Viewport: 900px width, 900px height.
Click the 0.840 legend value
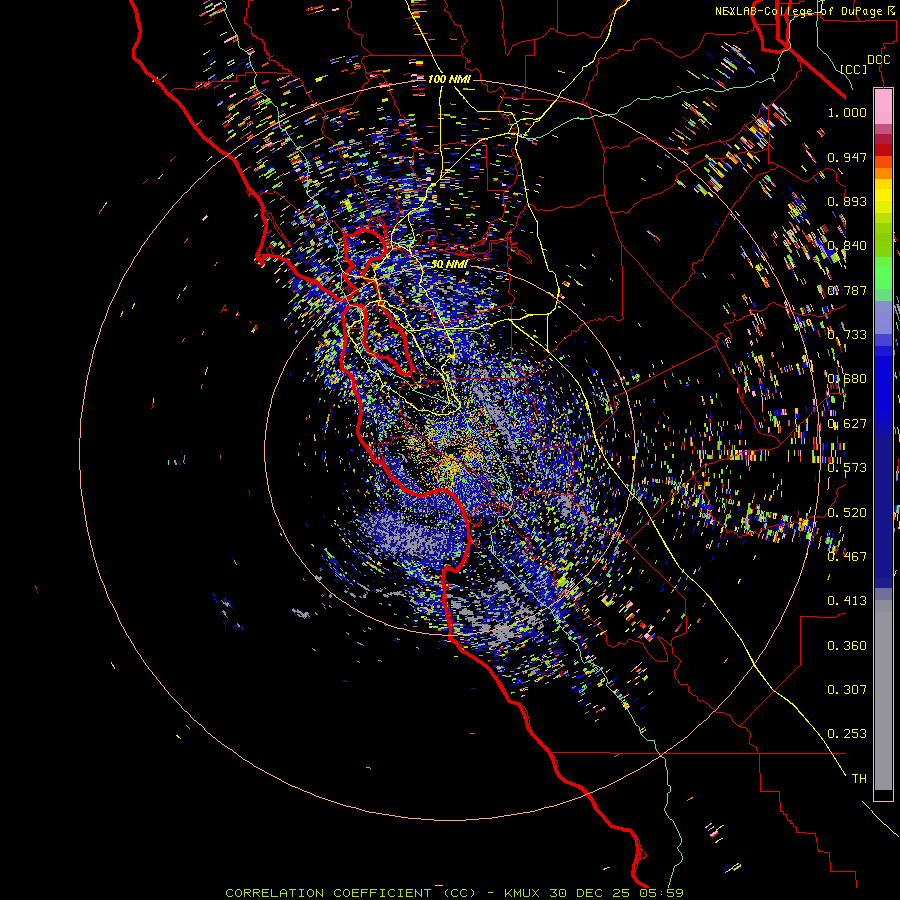(847, 246)
